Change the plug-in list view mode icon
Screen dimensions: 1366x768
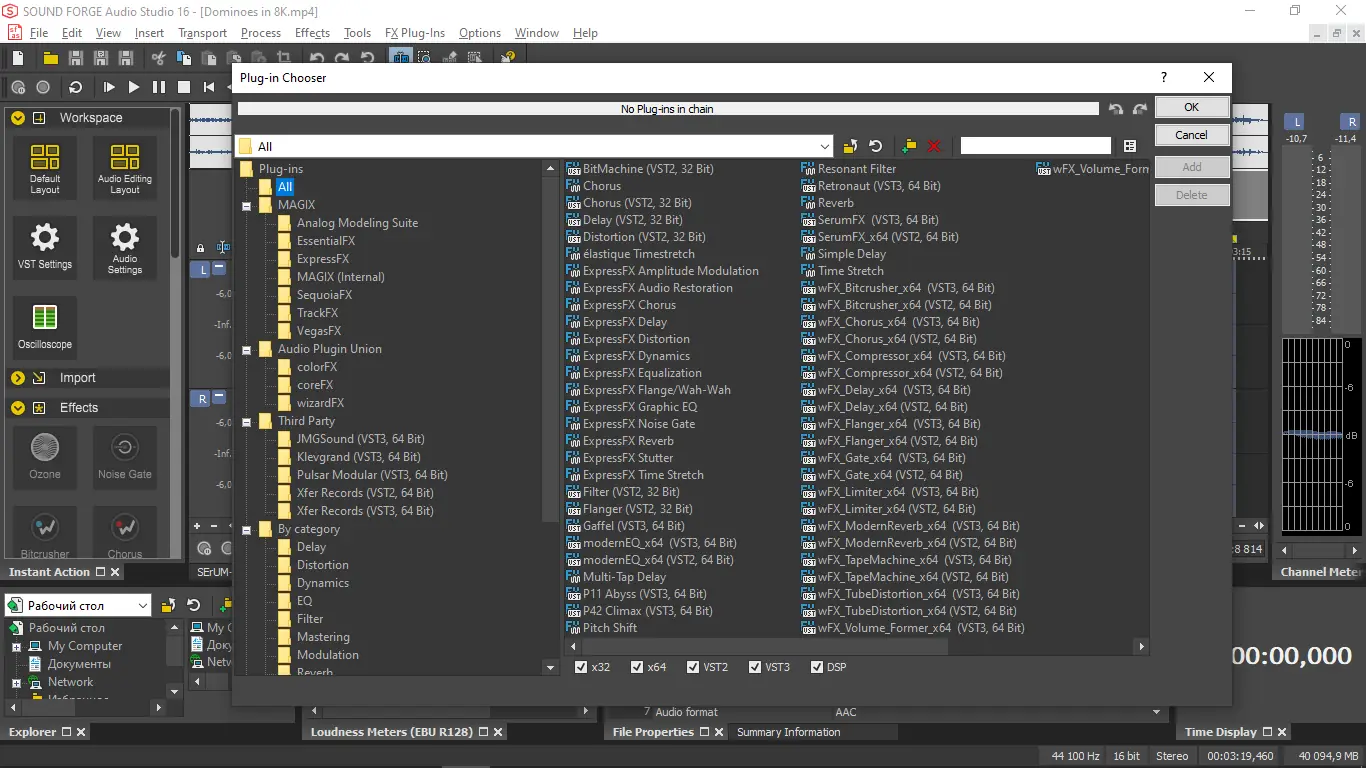(1130, 146)
